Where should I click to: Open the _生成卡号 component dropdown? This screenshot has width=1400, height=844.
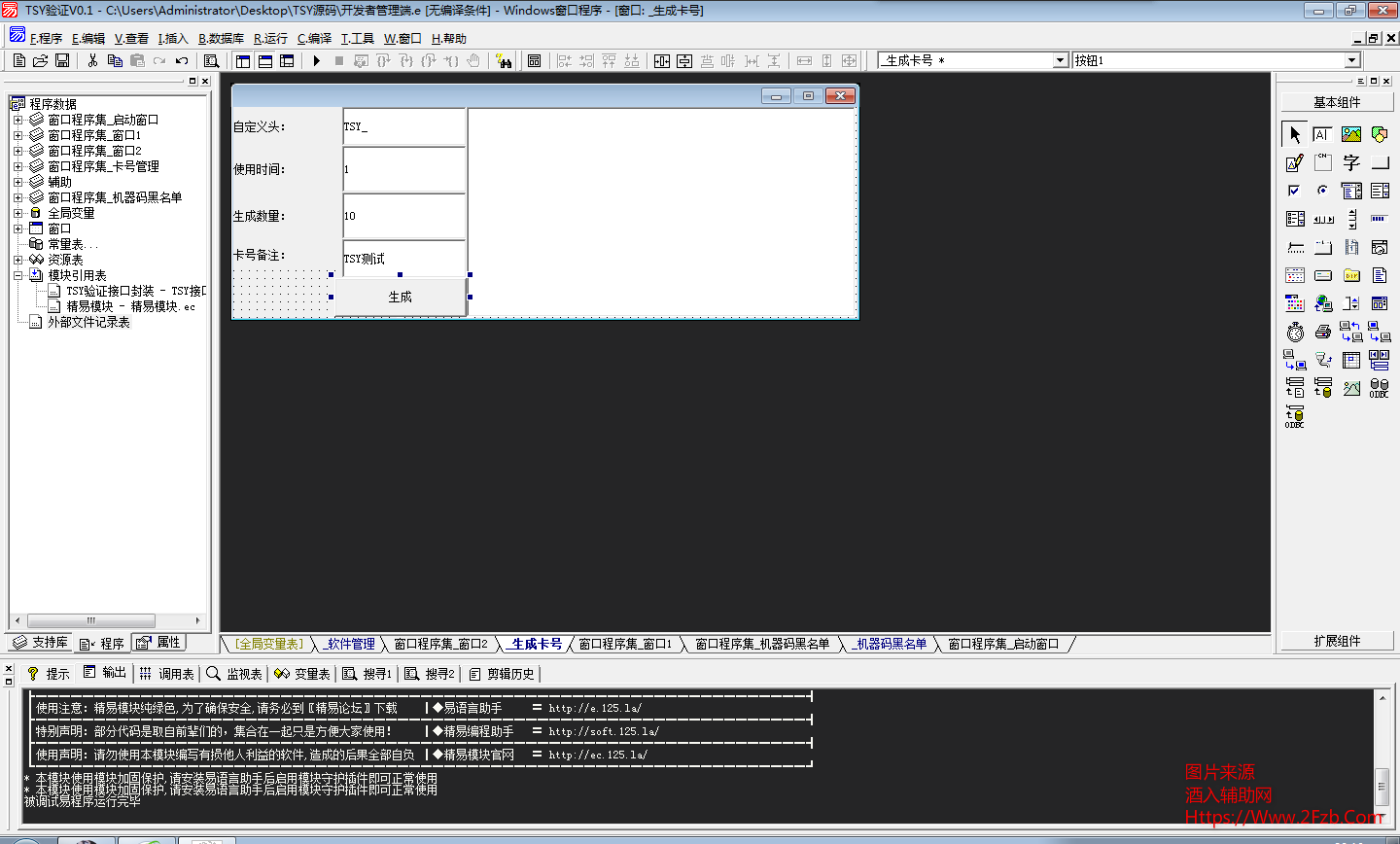pos(1060,59)
